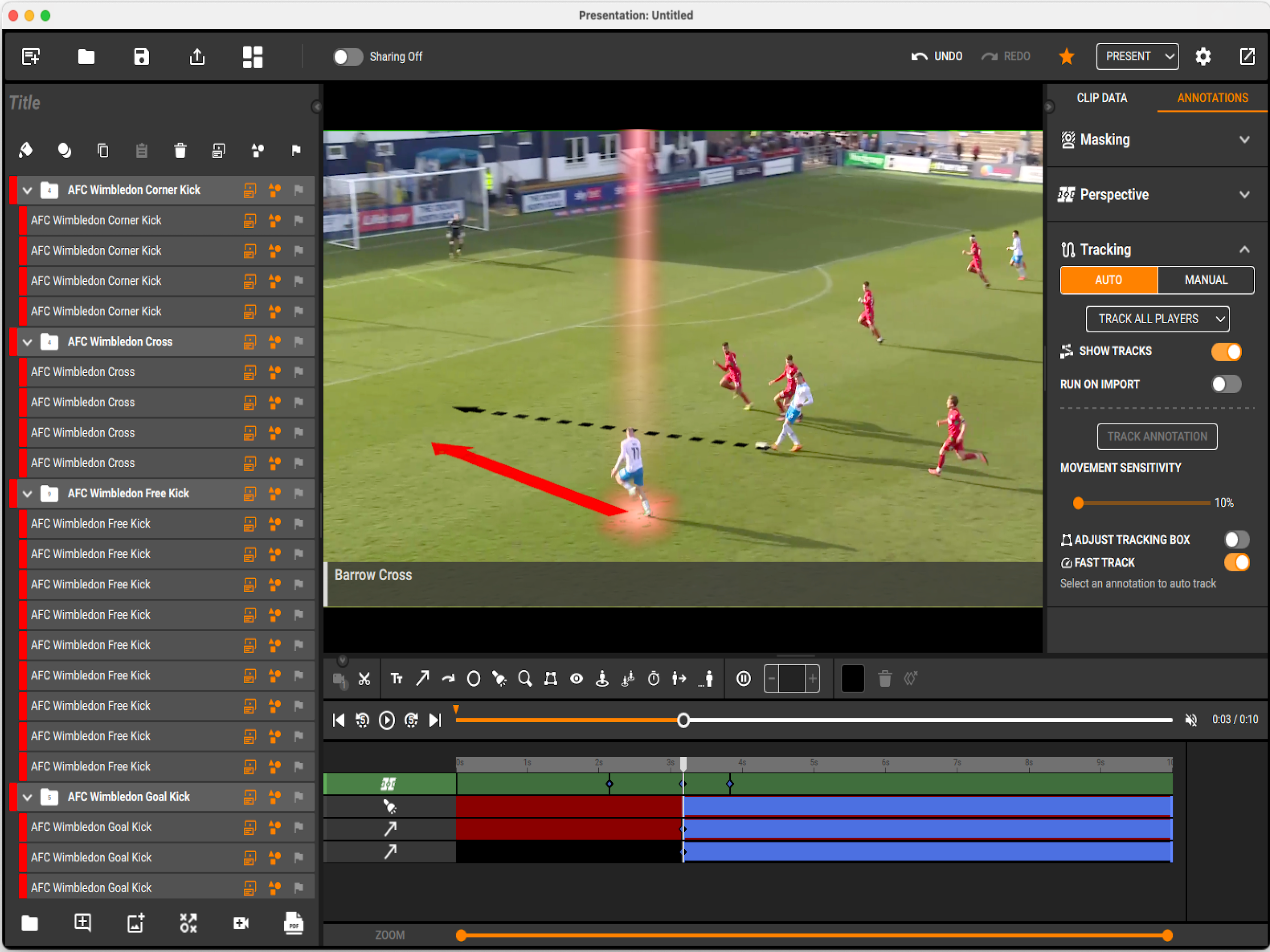This screenshot has height=952, width=1270.
Task: Delete selected annotation with trash icon
Action: pyautogui.click(x=885, y=679)
